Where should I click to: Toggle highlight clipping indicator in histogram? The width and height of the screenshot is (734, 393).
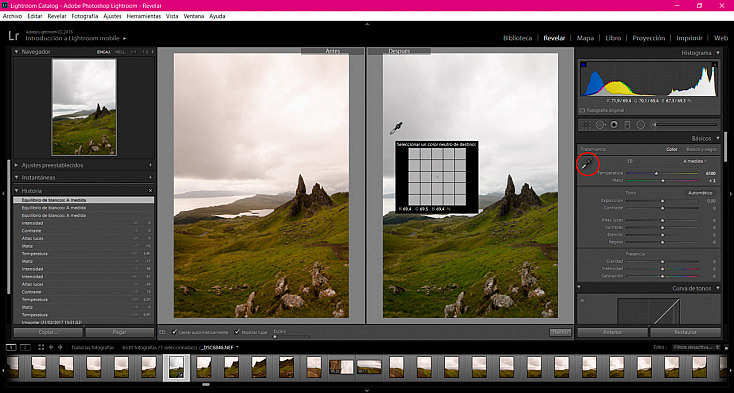[x=714, y=65]
